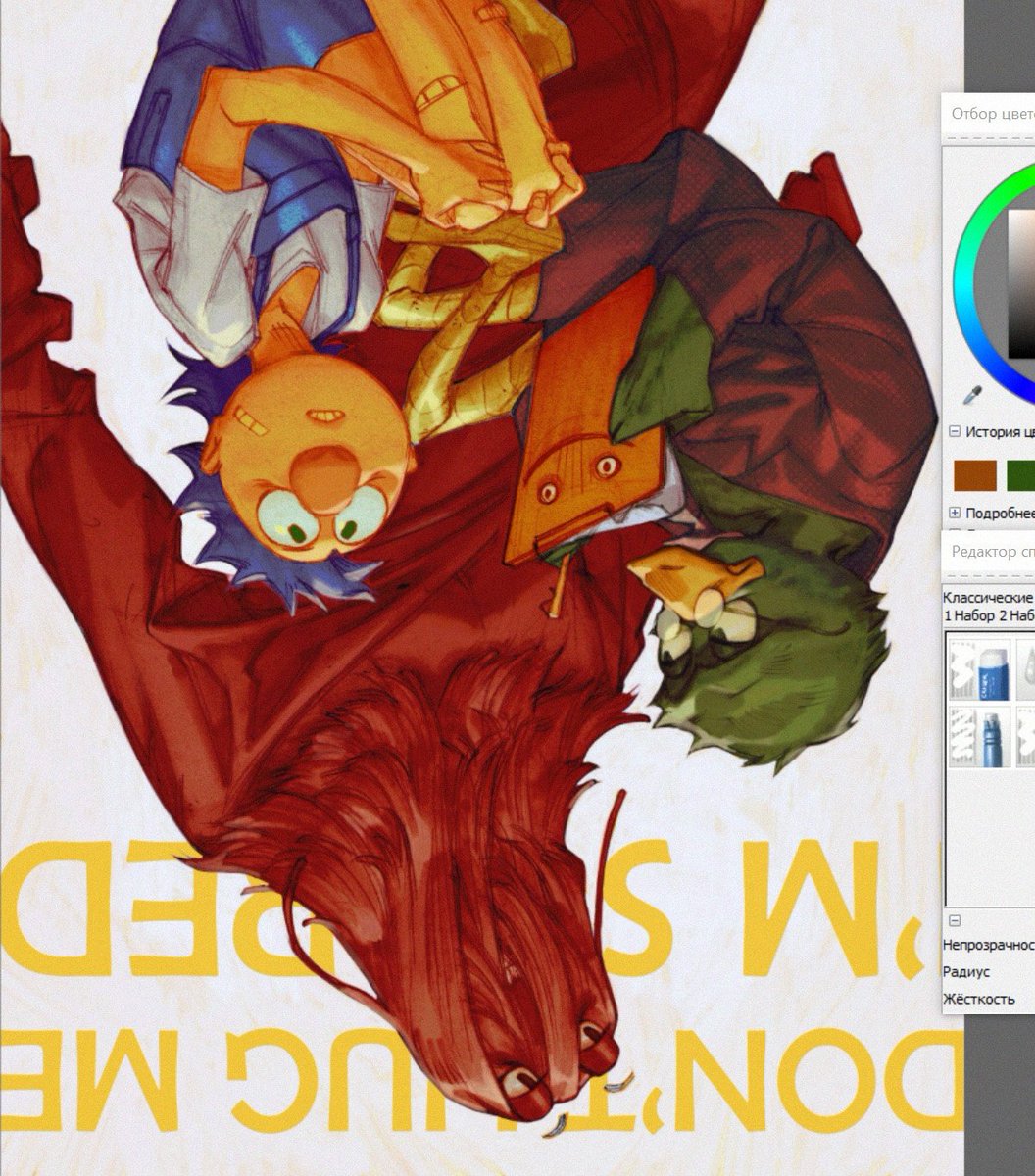1035x1176 pixels.
Task: Click the Отбор цветов panel title
Action: [993, 114]
